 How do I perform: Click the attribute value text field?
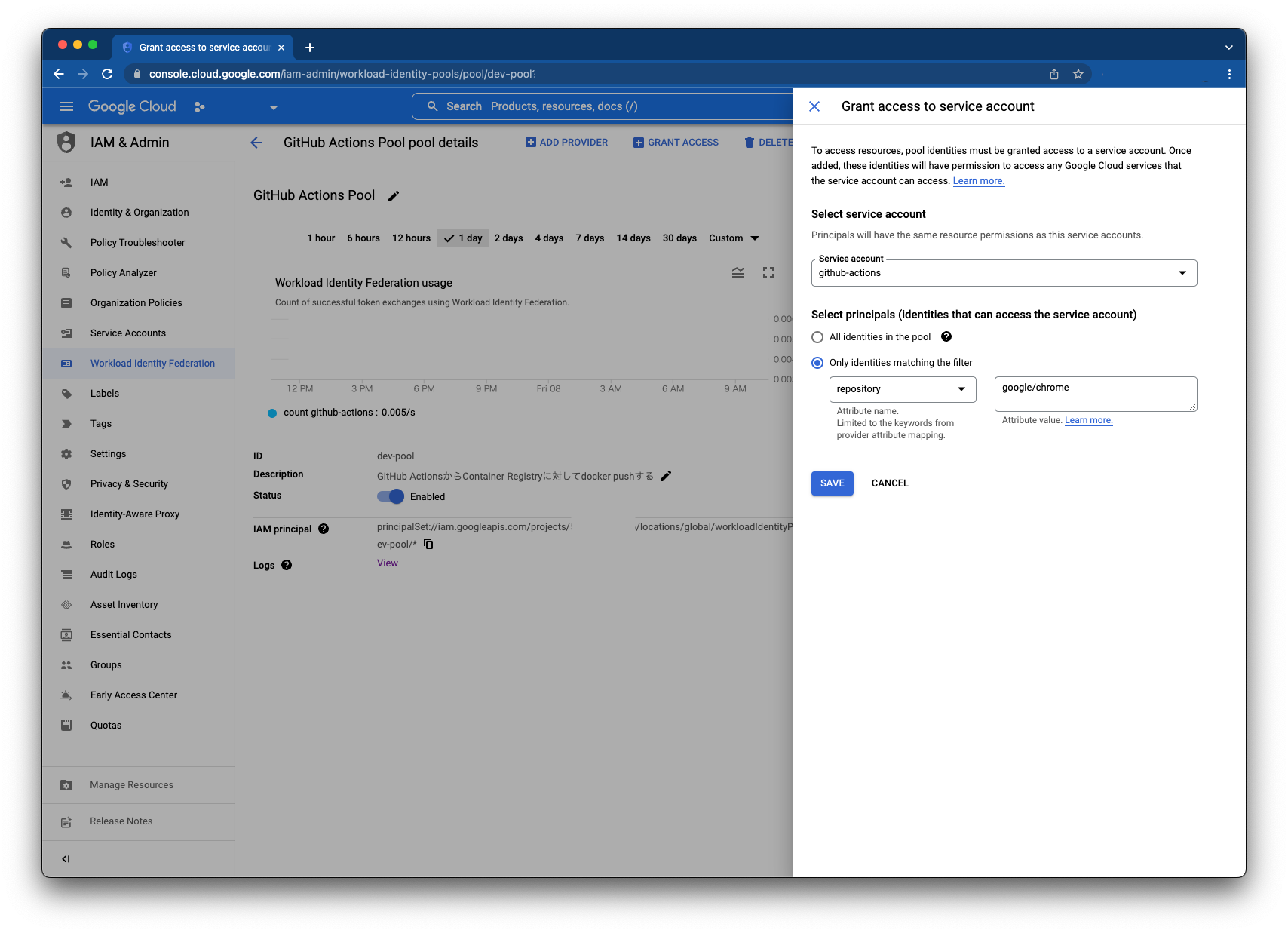pos(1096,394)
